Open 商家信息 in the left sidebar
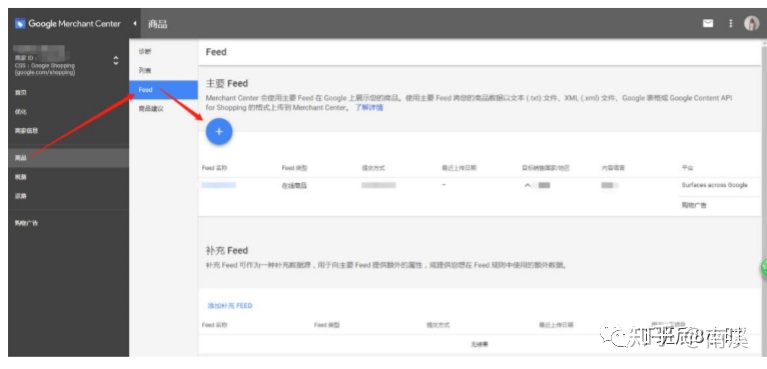This screenshot has height=369, width=767. [26, 131]
